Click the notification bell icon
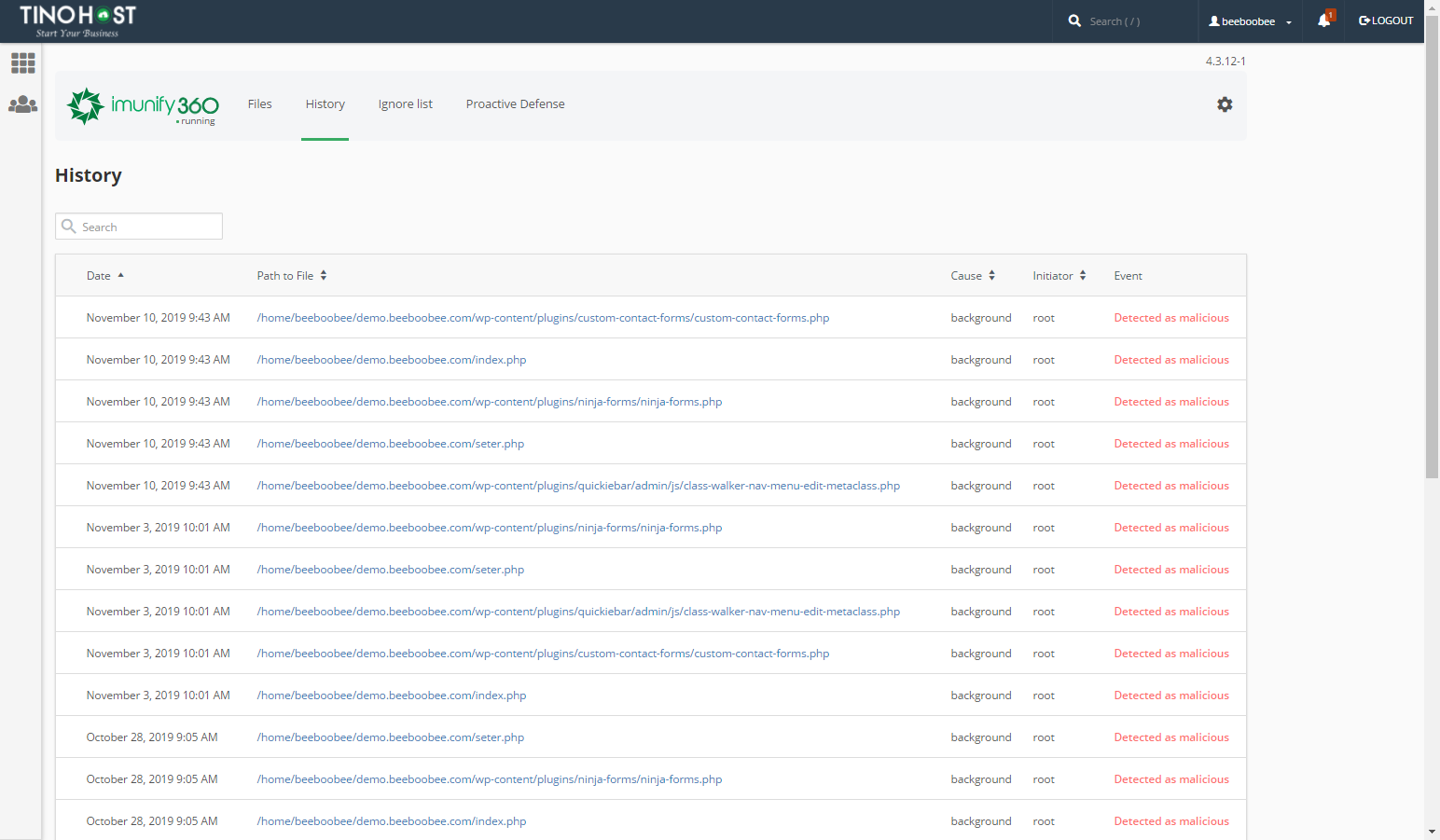This screenshot has width=1440, height=840. [x=1324, y=21]
